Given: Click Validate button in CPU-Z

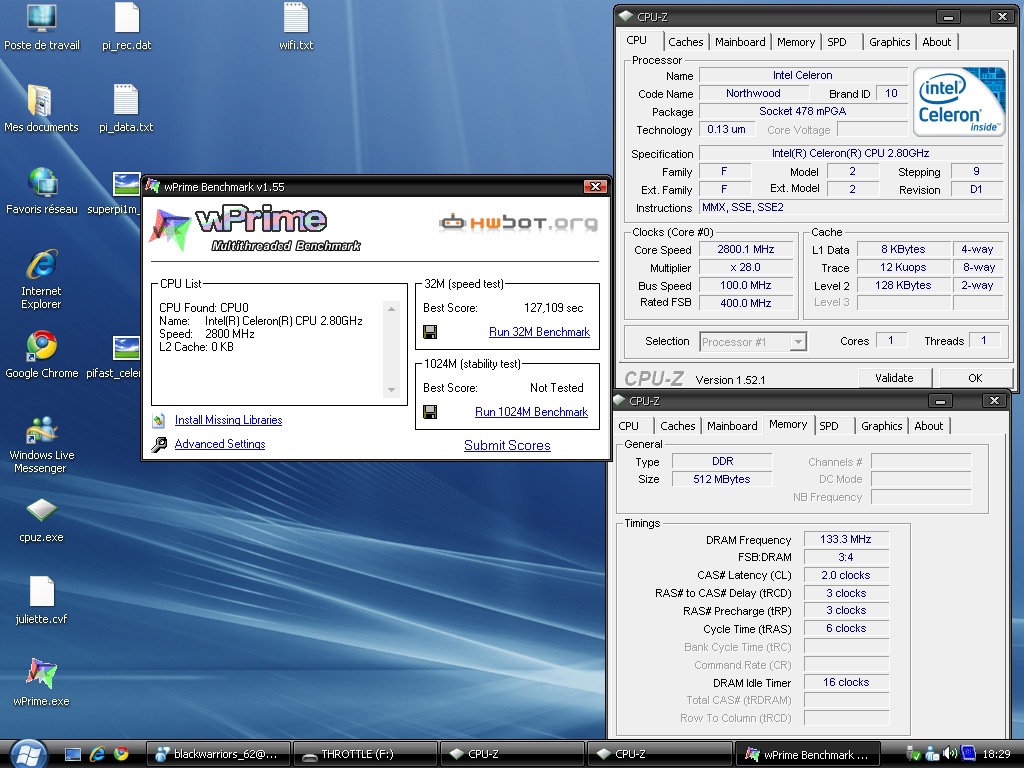Looking at the screenshot, I should (x=894, y=377).
